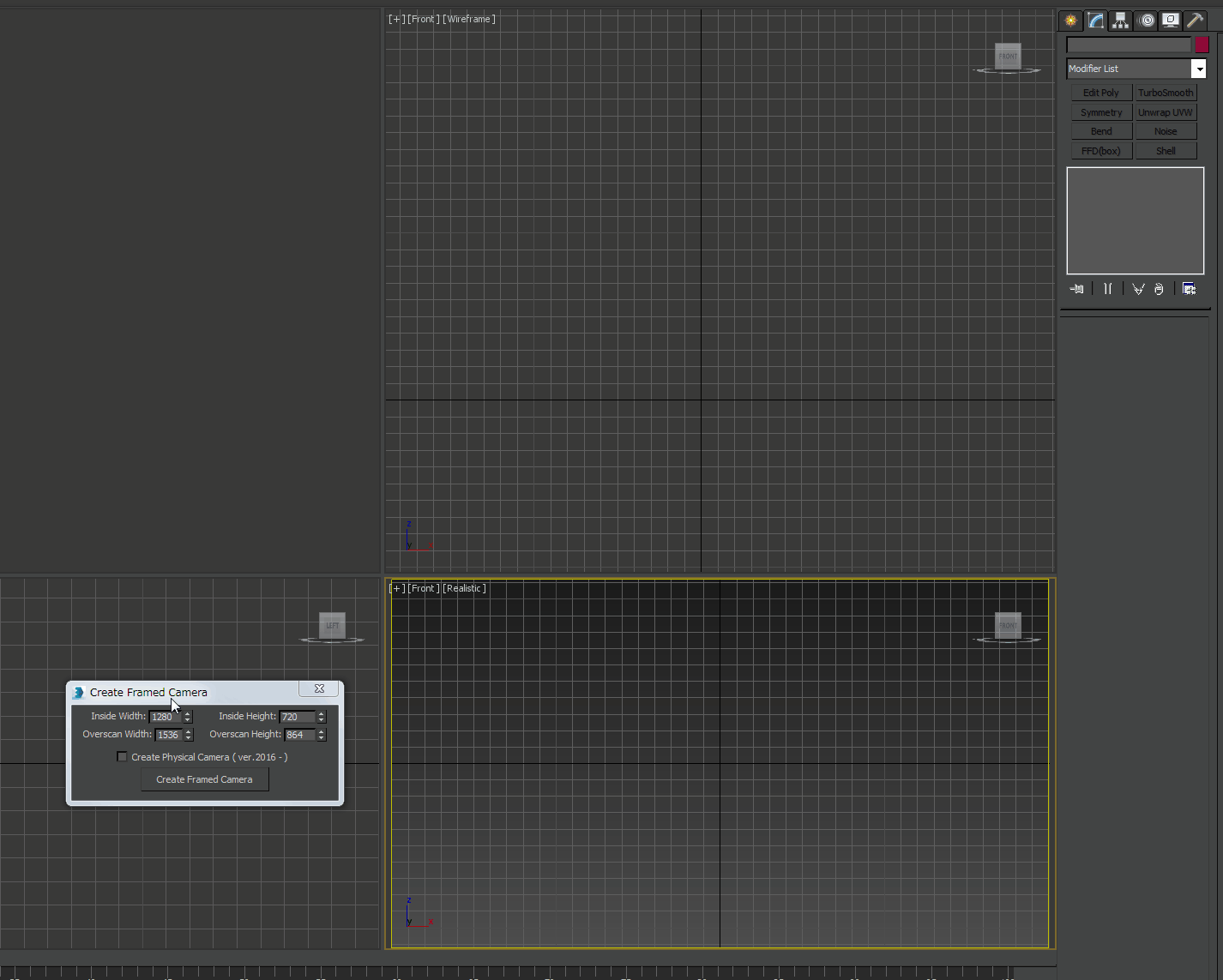The image size is (1223, 980).
Task: Toggle Show End Result in the modifier stack
Action: 1107,289
